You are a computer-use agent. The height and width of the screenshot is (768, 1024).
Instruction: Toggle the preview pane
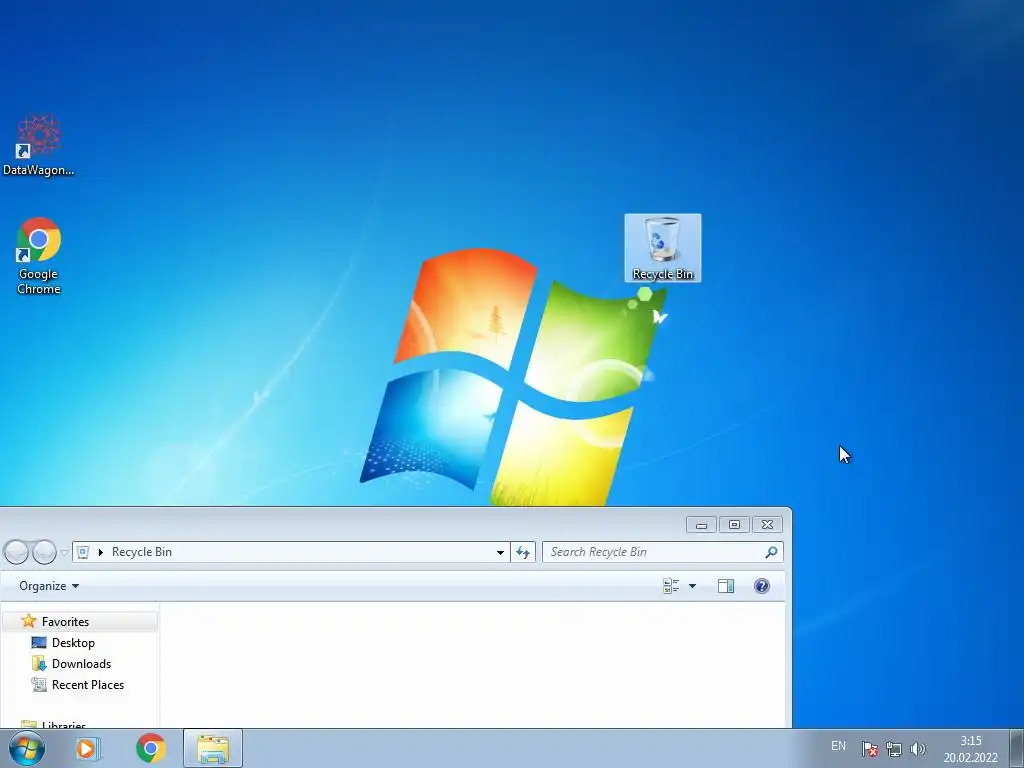point(726,586)
